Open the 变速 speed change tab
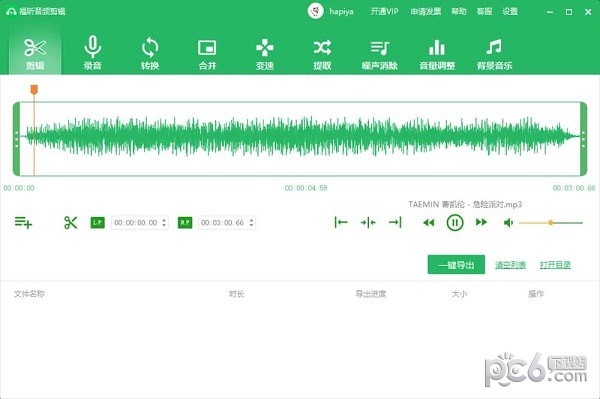 tap(264, 54)
